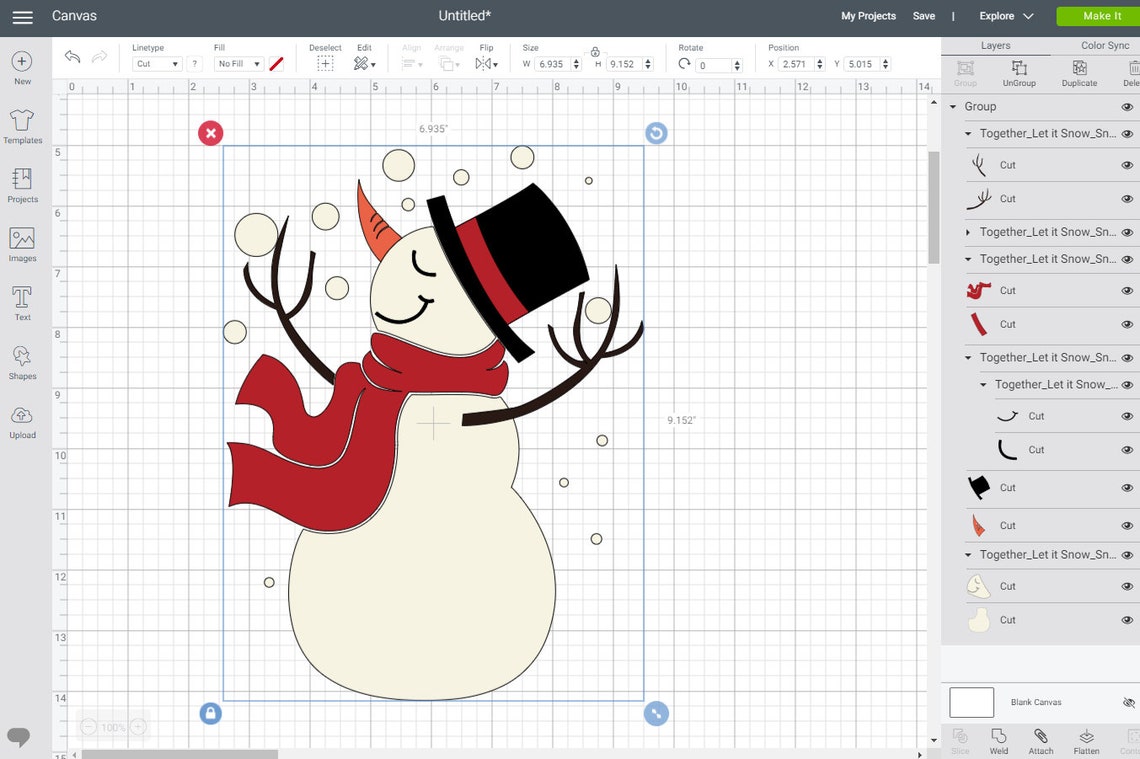The image size is (1140, 759).
Task: Open the Shapes tool
Action: [22, 361]
